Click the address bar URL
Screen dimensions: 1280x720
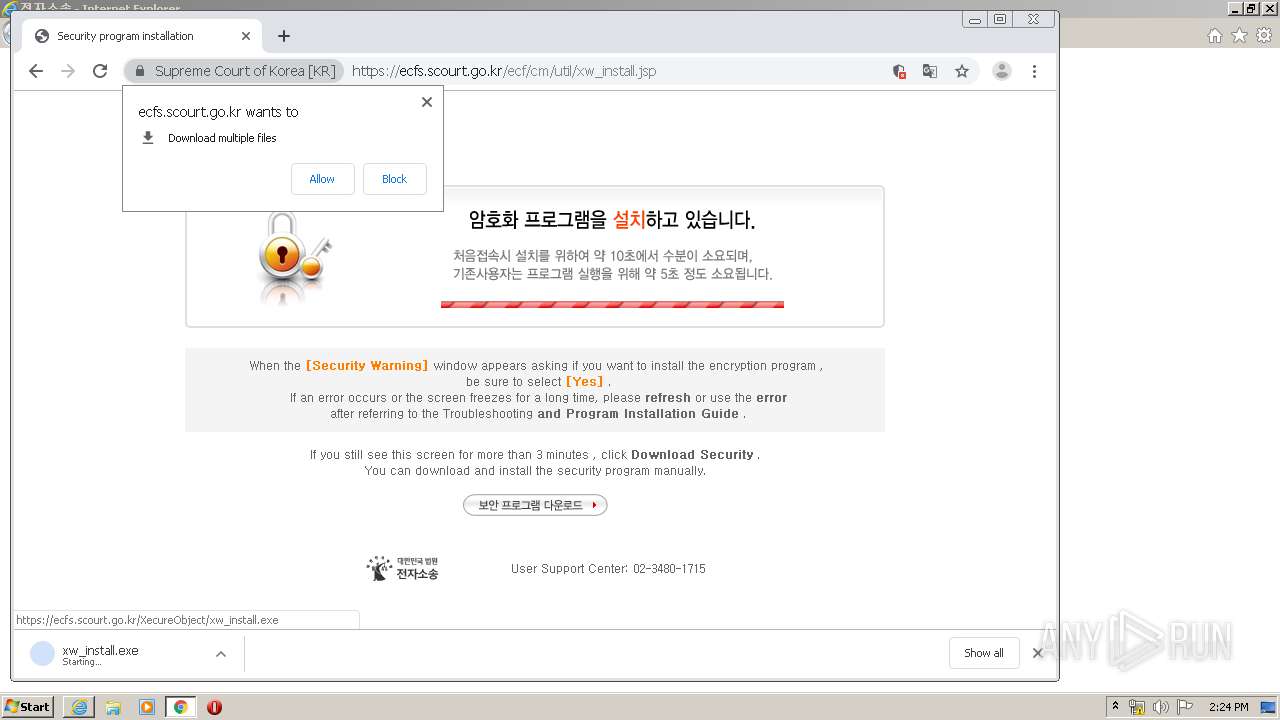point(504,71)
